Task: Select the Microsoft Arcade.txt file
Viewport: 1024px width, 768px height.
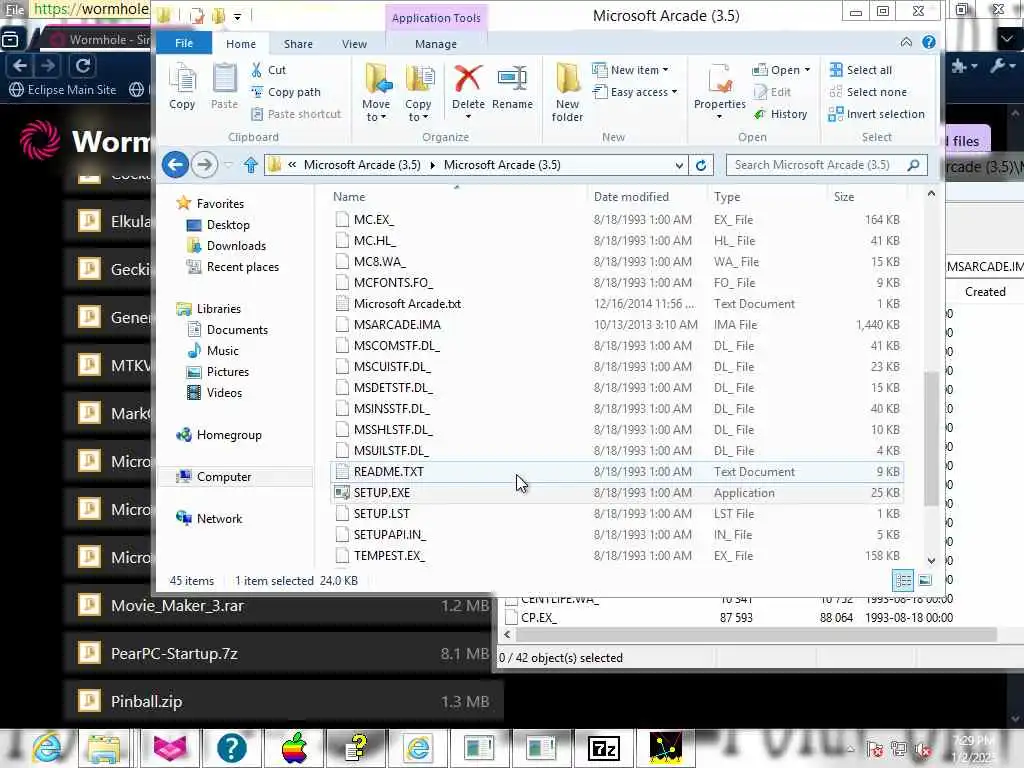Action: pos(617,304)
